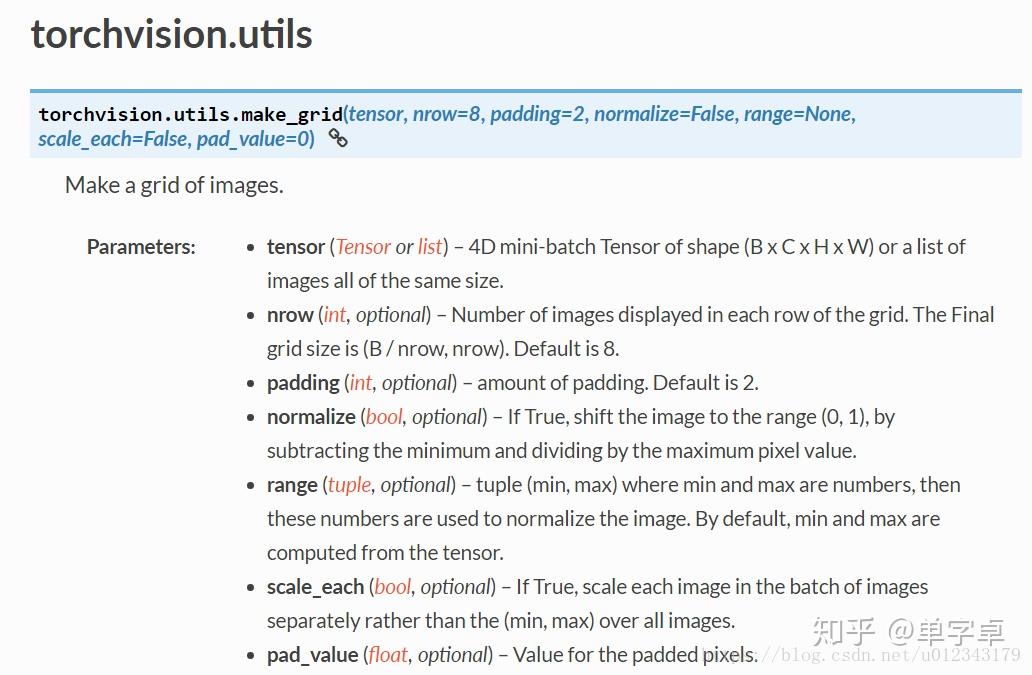Click the 'Make a grid of images.' description
This screenshot has width=1032, height=675.
coord(174,185)
